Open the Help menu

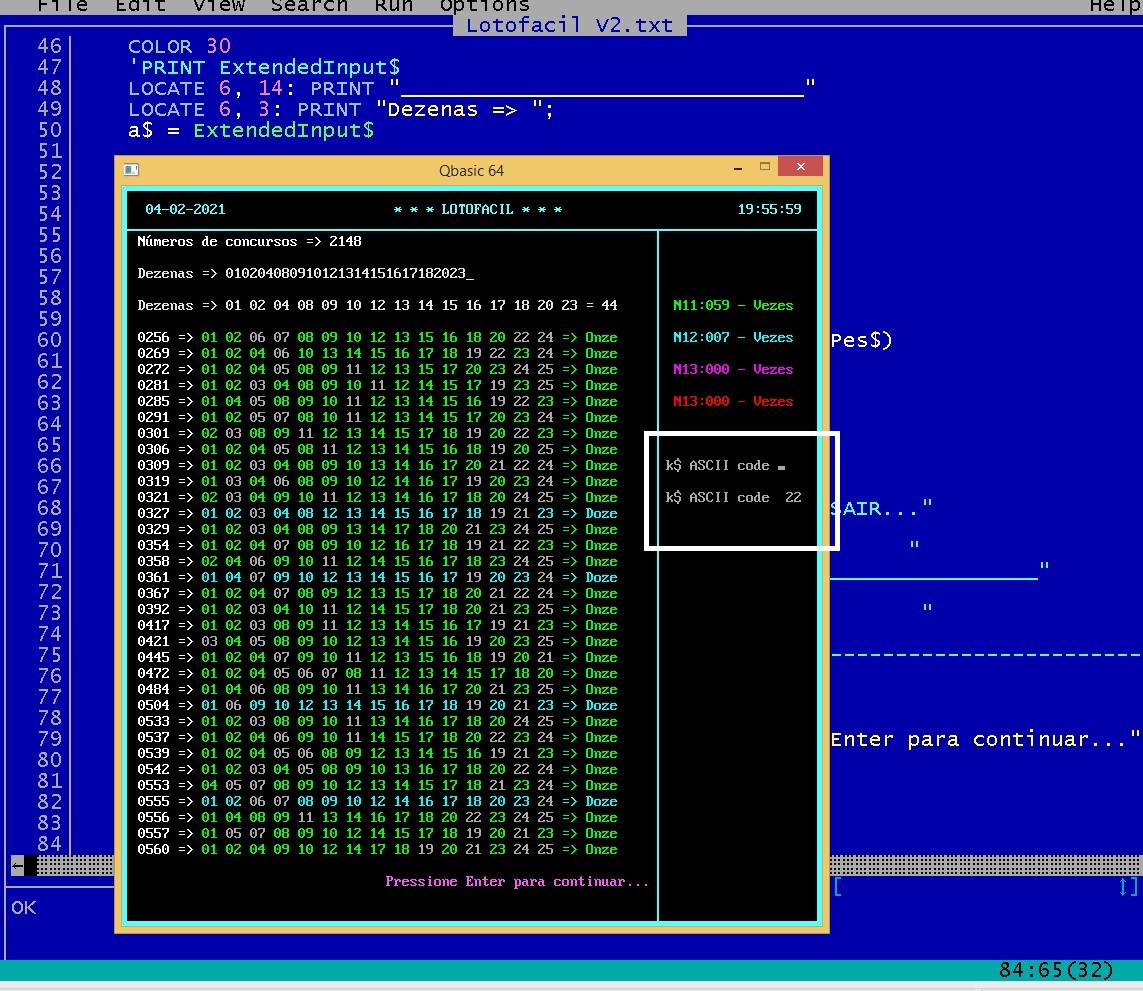point(1114,6)
